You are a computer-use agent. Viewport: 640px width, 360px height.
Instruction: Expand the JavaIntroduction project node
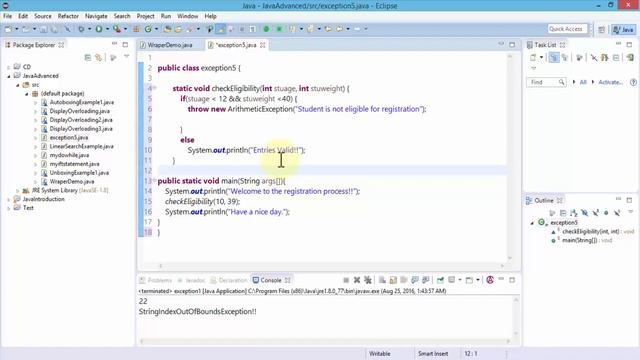coord(9,200)
